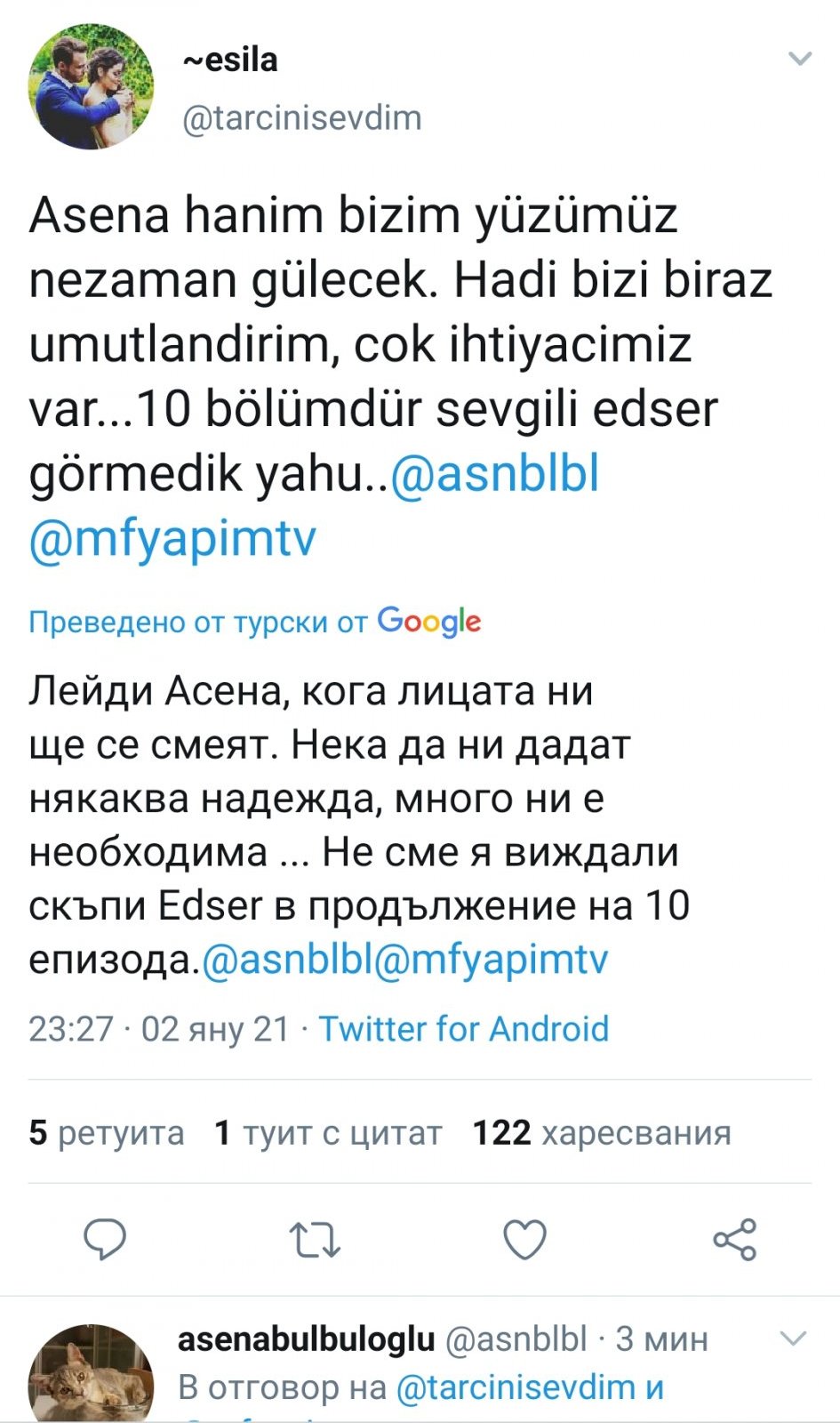Open @mfyapimtv mention in original tweet
Viewport: 840px width, 1423px height.
click(x=172, y=538)
